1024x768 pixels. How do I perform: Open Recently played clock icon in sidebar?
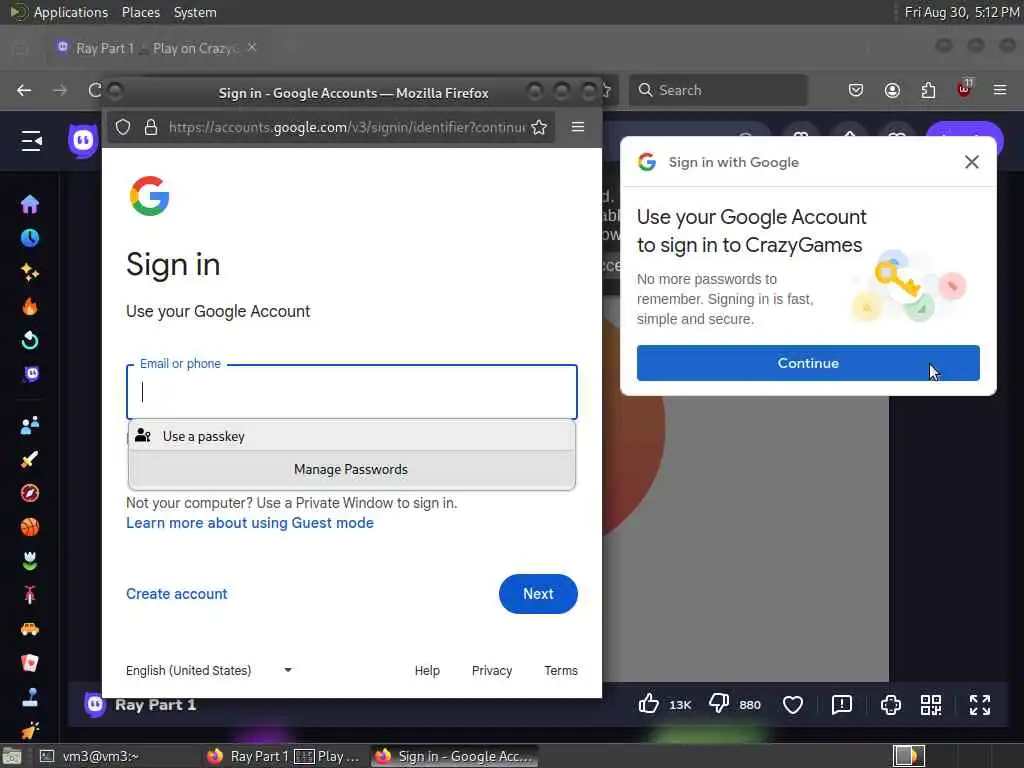(29, 238)
